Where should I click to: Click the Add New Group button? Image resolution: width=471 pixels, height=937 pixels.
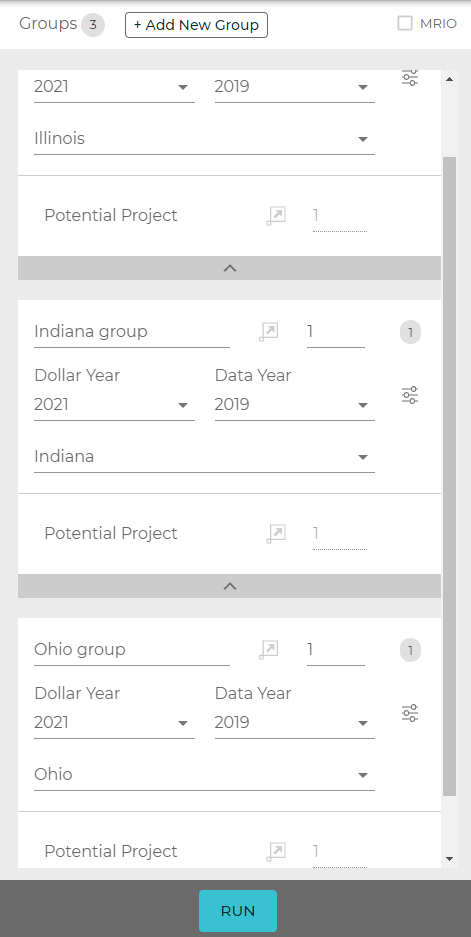click(196, 25)
